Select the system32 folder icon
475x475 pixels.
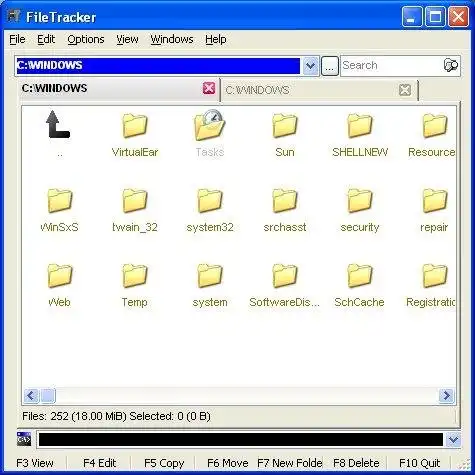coord(210,201)
